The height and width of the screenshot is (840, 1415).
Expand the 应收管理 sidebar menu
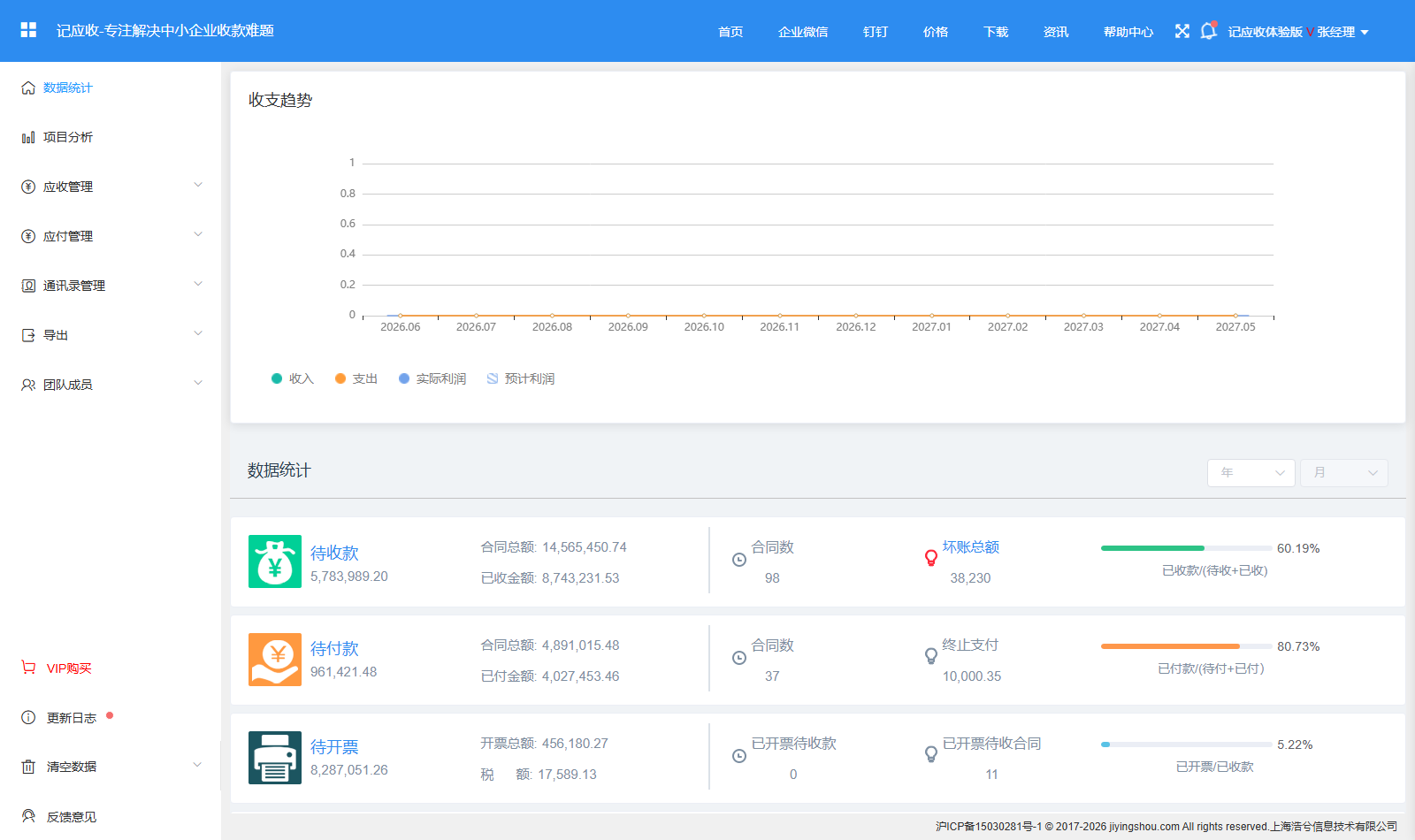(x=111, y=187)
